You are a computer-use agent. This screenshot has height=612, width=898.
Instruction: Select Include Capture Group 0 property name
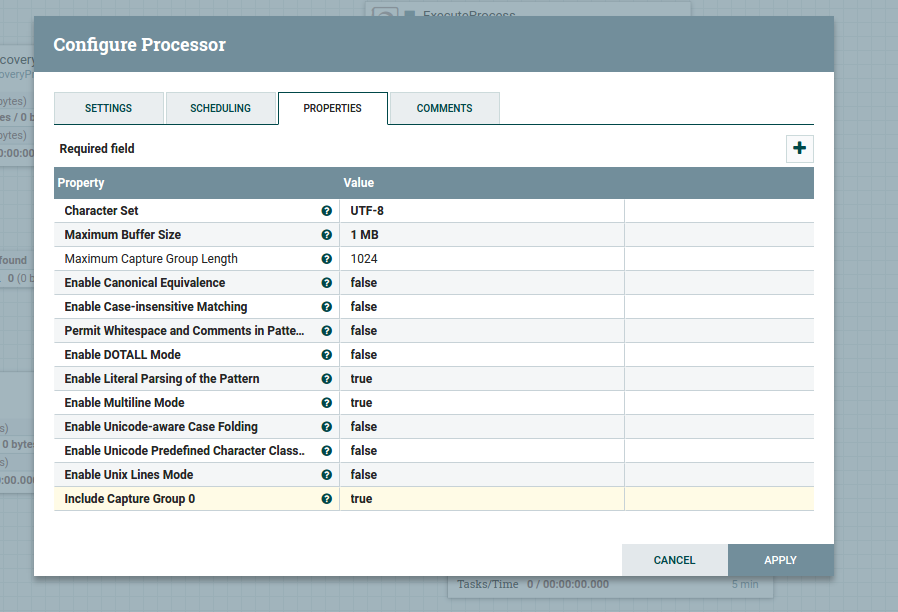point(129,499)
